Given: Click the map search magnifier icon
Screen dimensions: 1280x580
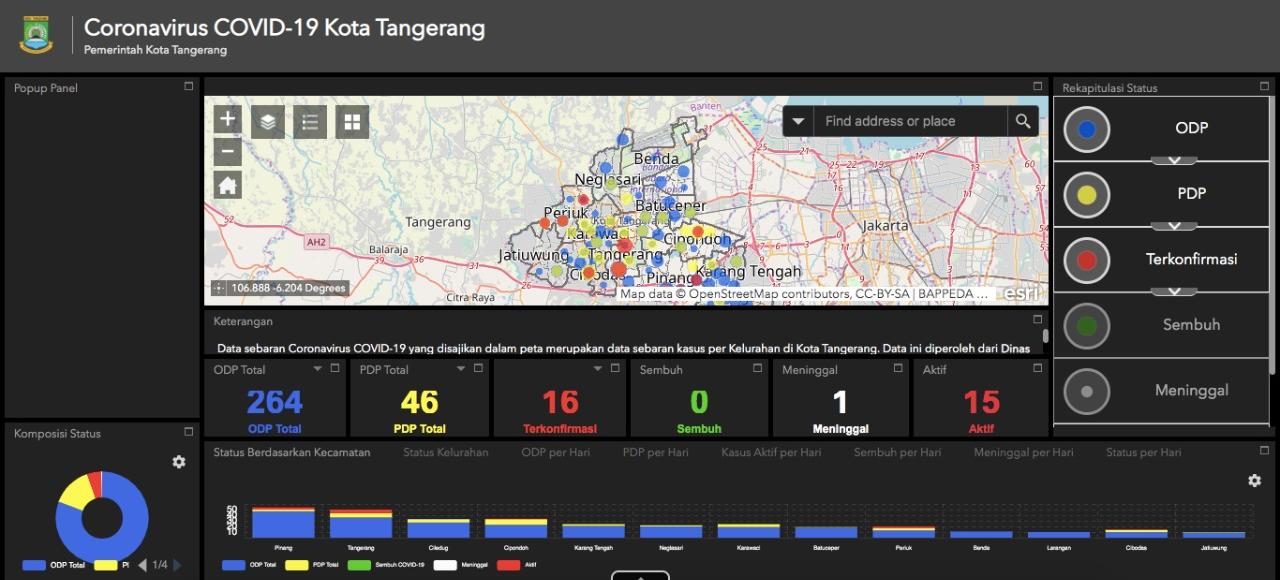Looking at the screenshot, I should point(1022,121).
